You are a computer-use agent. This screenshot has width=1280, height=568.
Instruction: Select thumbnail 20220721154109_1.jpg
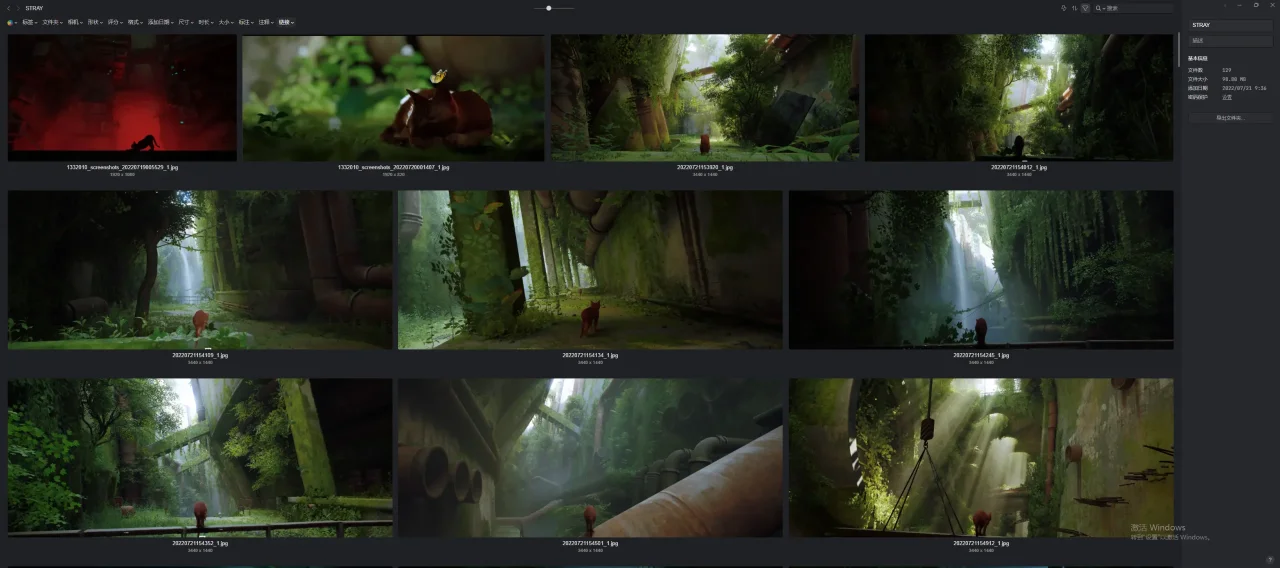click(200, 270)
